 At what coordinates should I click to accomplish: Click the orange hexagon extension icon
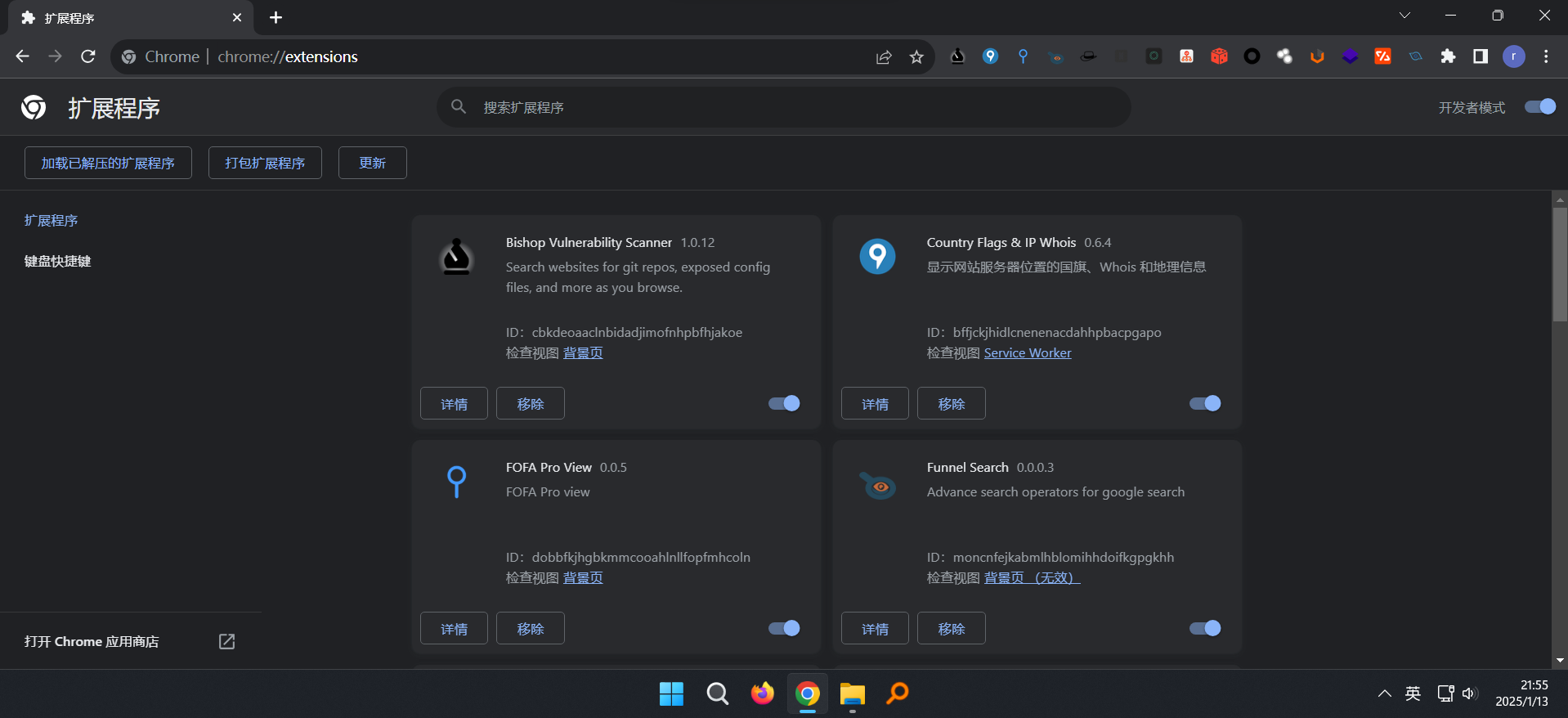[1317, 56]
